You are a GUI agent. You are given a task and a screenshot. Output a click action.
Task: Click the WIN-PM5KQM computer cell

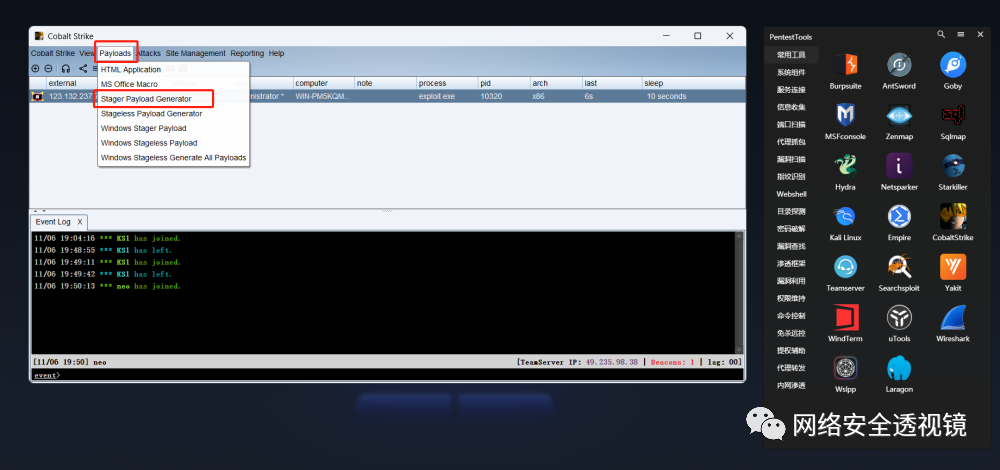tap(323, 96)
